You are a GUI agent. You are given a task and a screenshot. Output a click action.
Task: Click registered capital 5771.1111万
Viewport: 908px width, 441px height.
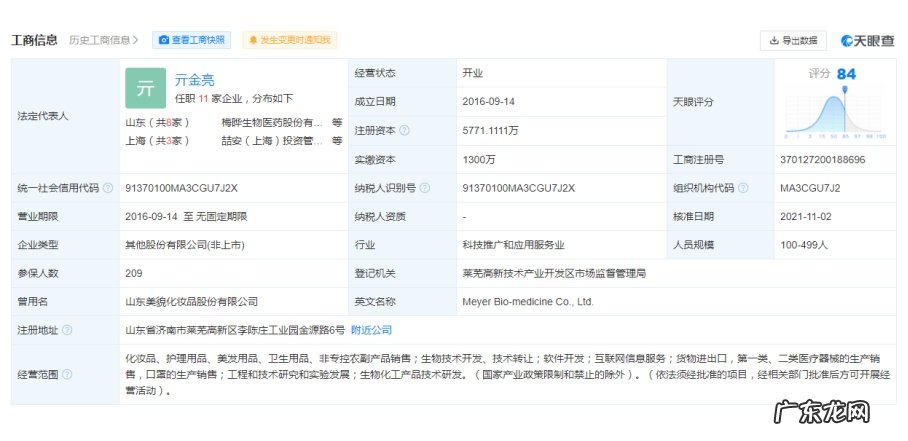pos(490,131)
